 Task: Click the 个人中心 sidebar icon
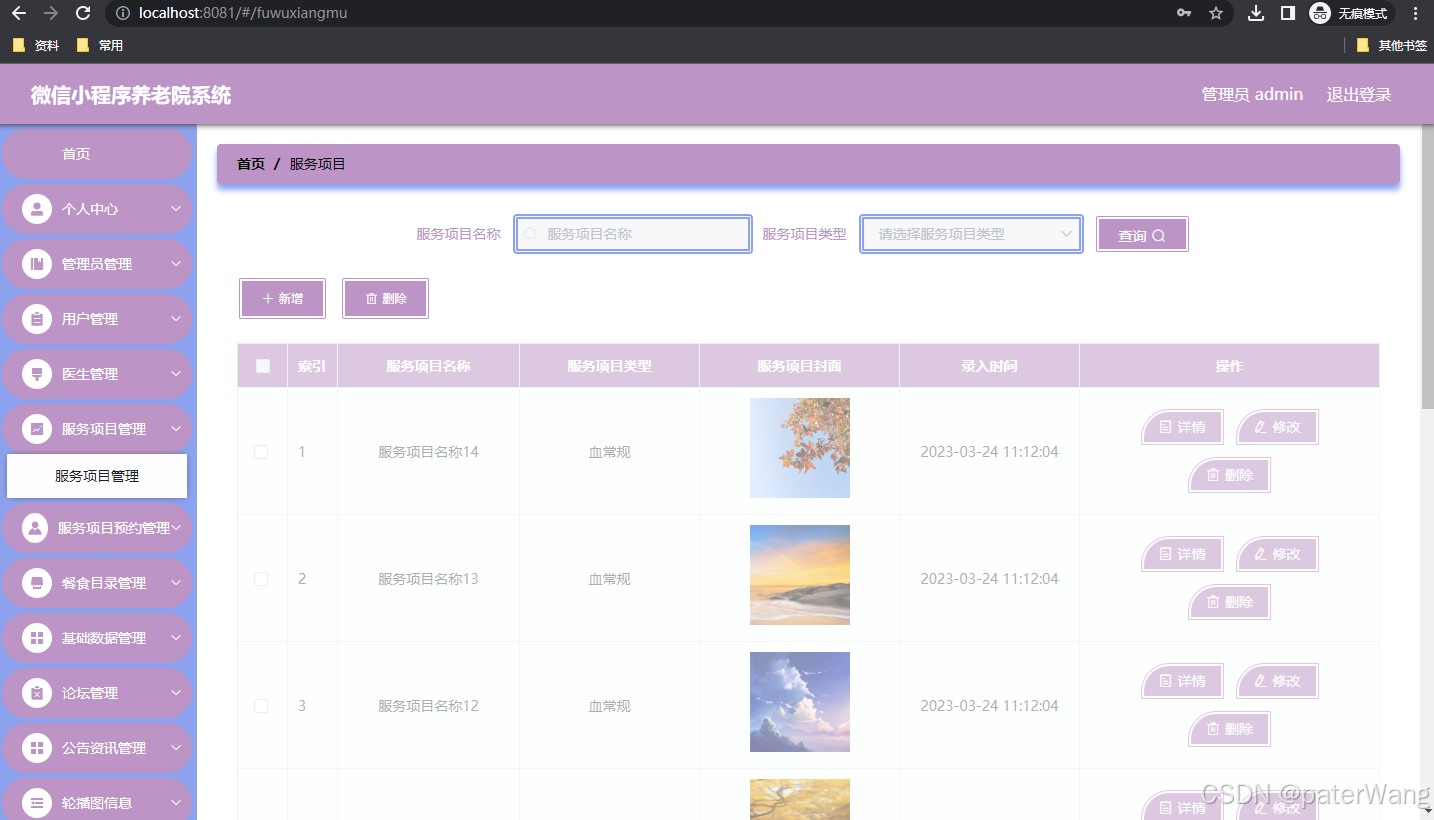pyautogui.click(x=37, y=209)
